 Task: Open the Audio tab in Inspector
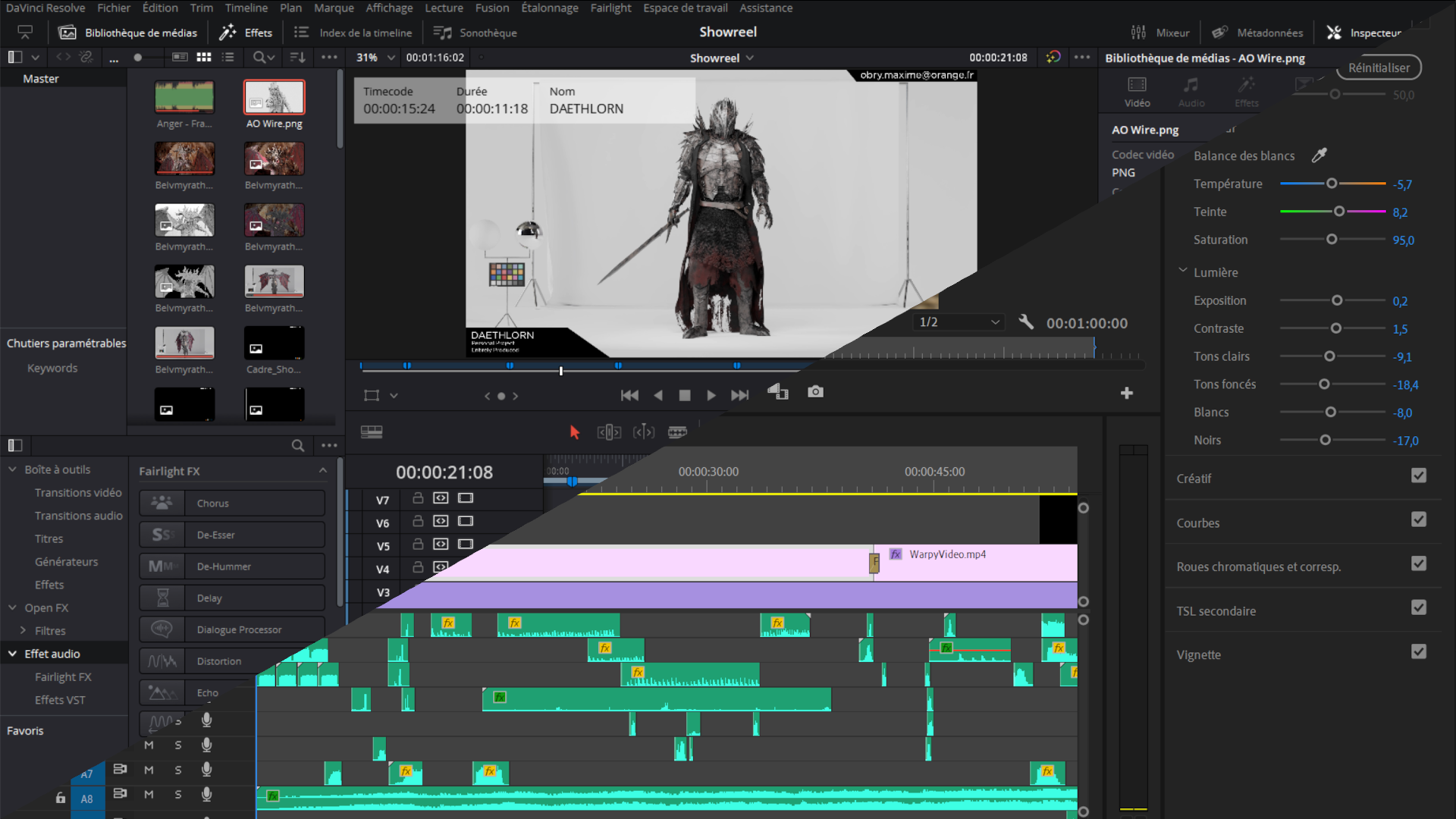point(1191,92)
